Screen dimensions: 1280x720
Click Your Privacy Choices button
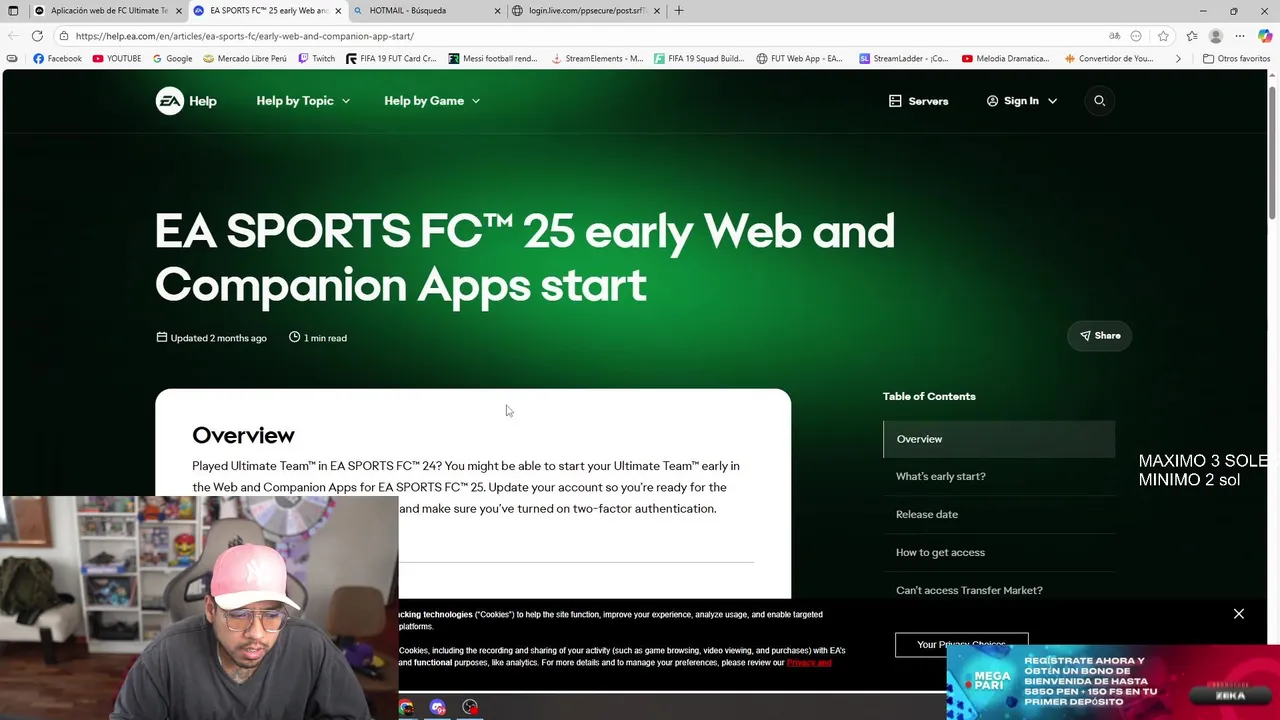[961, 644]
